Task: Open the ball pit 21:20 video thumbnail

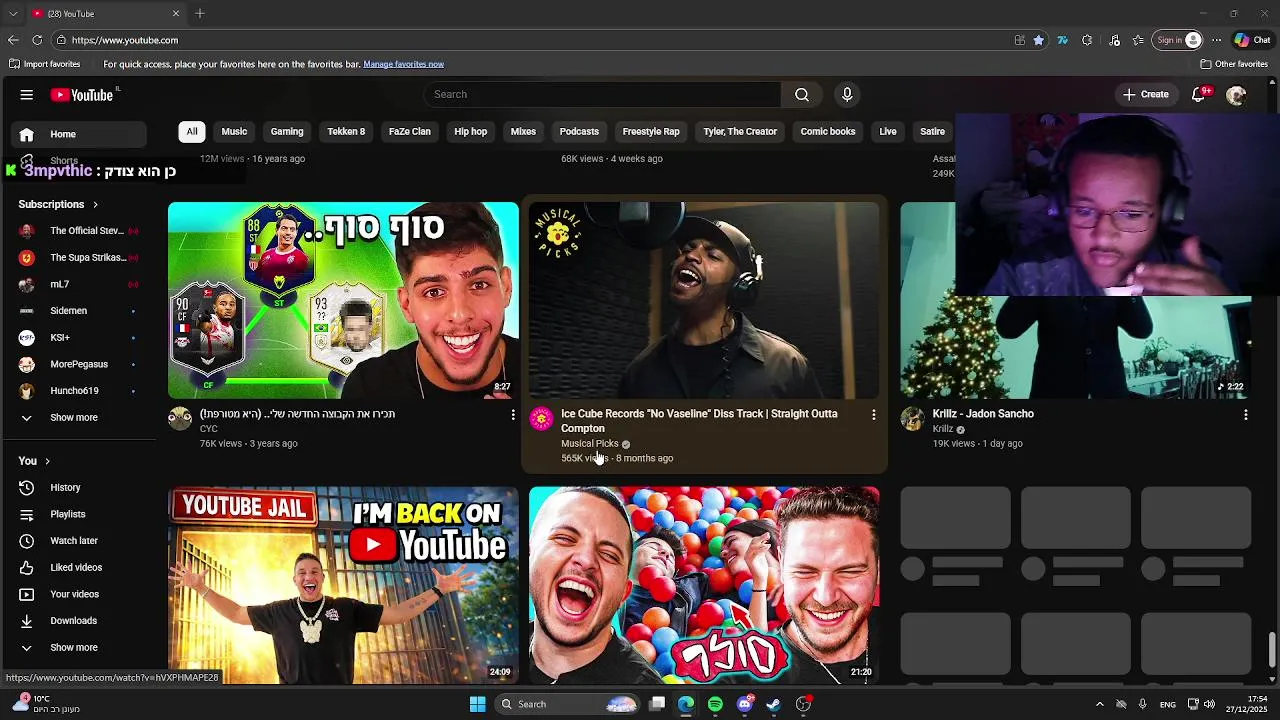Action: tap(704, 585)
